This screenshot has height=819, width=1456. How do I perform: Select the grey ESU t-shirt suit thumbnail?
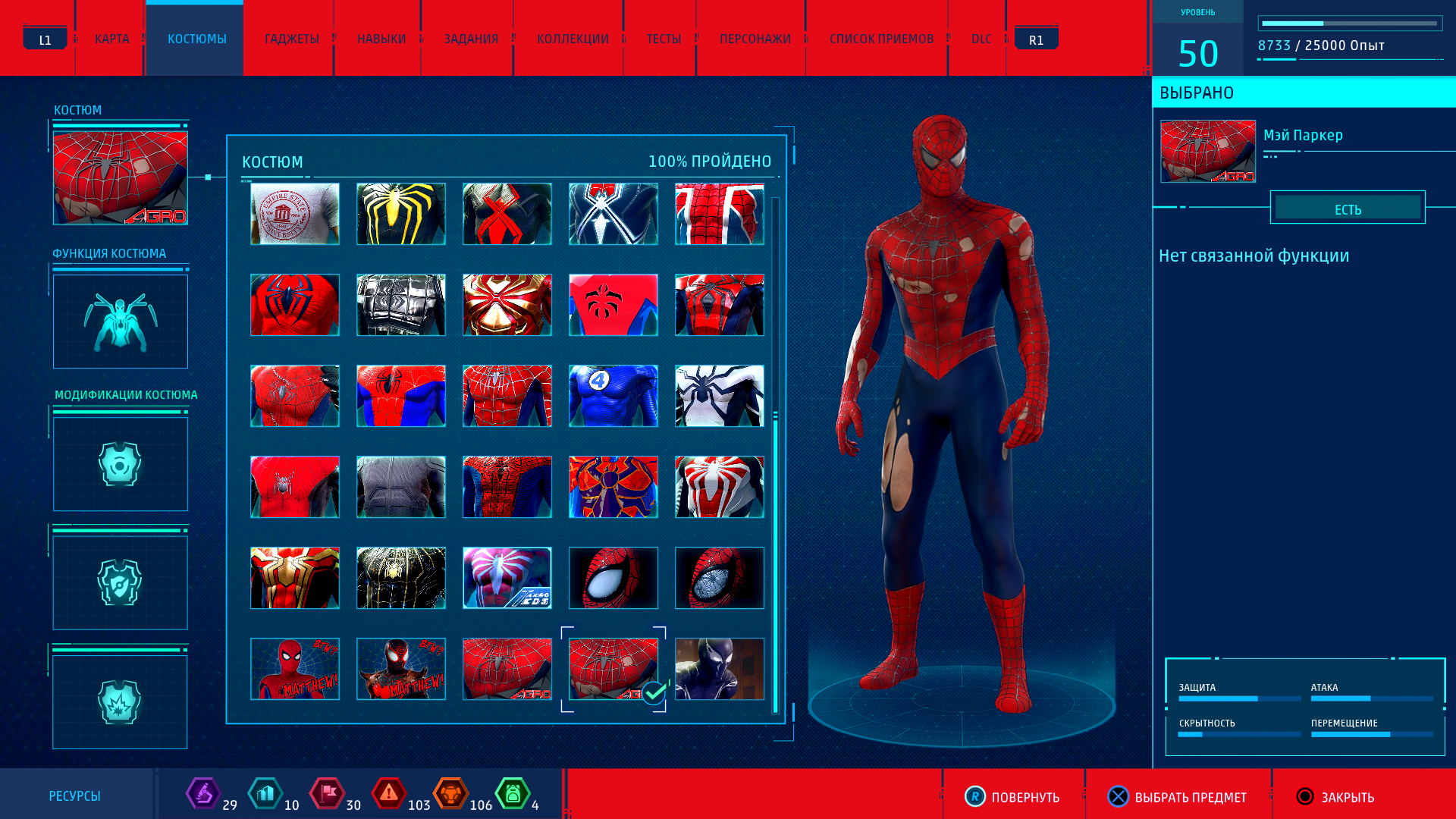(295, 214)
